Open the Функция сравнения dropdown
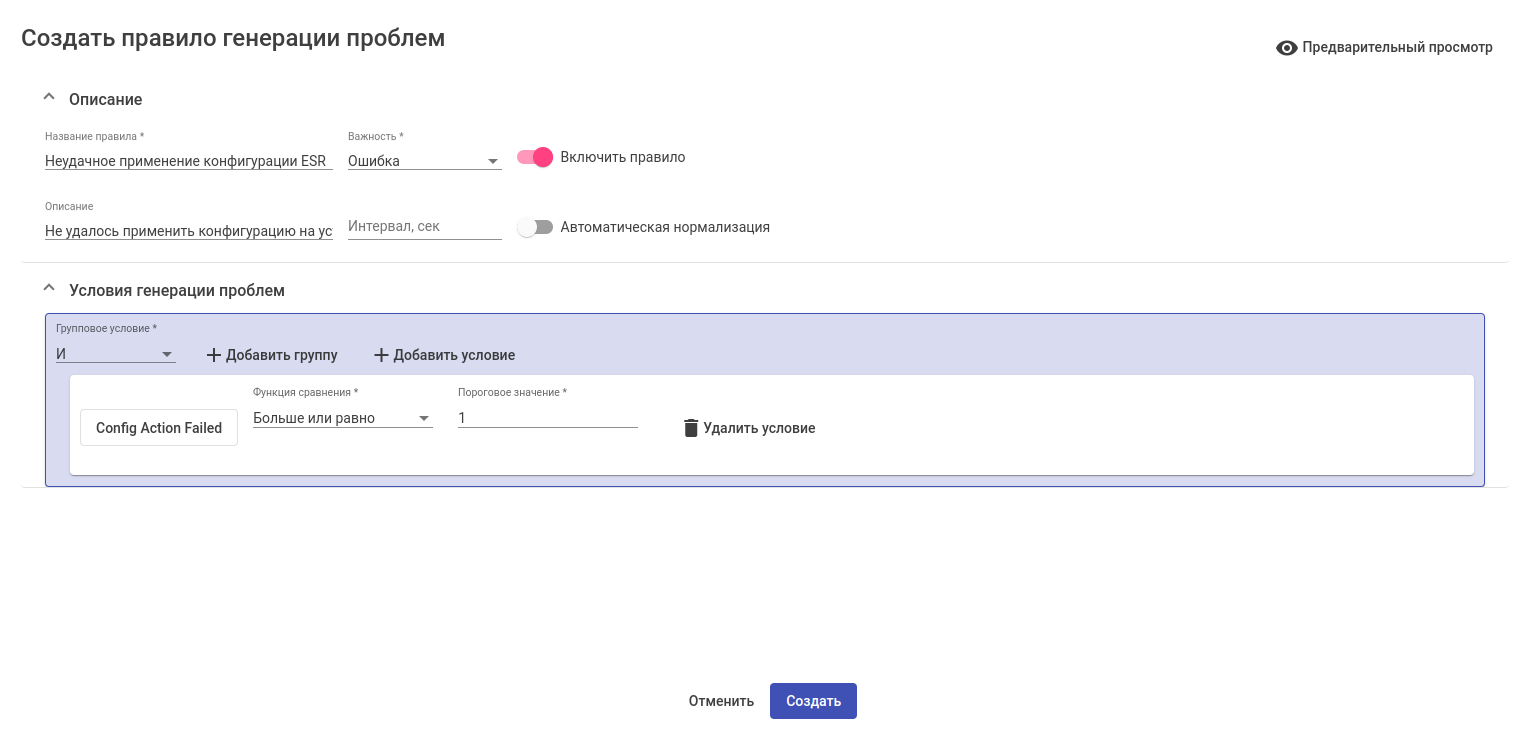Image resolution: width=1531 pixels, height=734 pixels. coord(342,418)
